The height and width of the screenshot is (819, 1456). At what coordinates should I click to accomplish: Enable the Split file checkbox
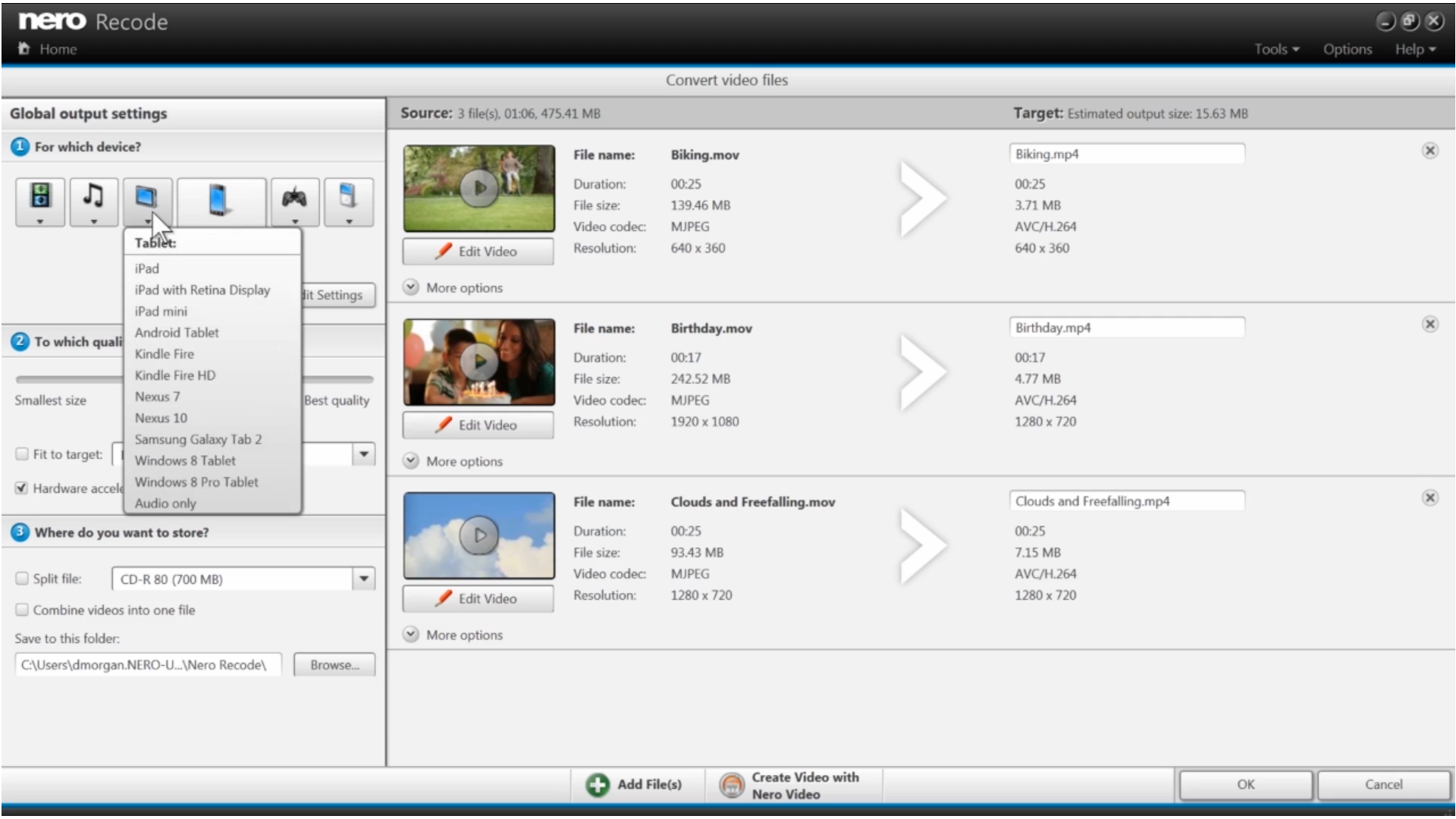(x=22, y=578)
